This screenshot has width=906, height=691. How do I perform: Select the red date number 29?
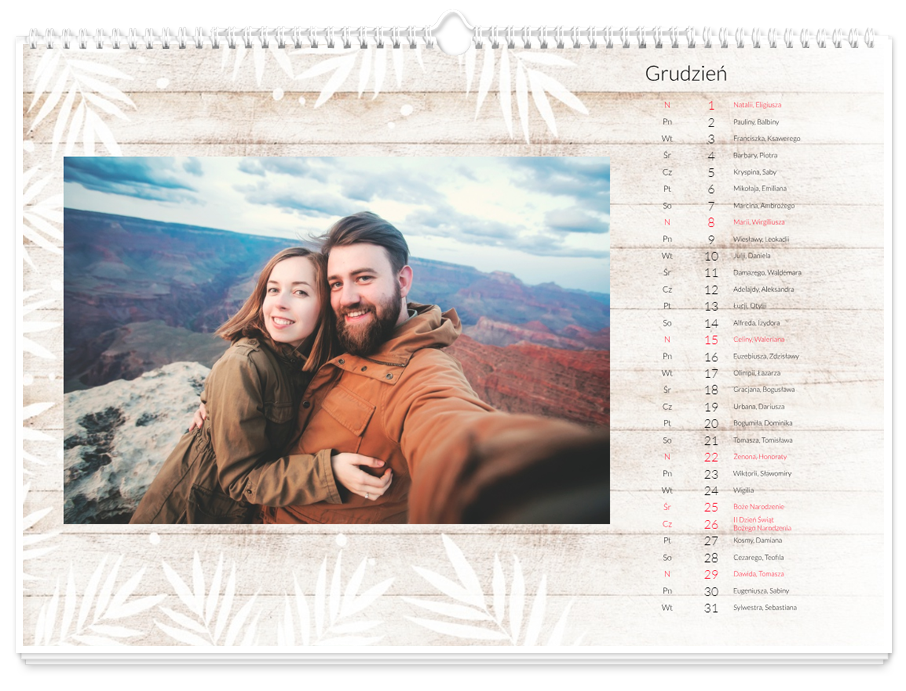[x=711, y=574]
